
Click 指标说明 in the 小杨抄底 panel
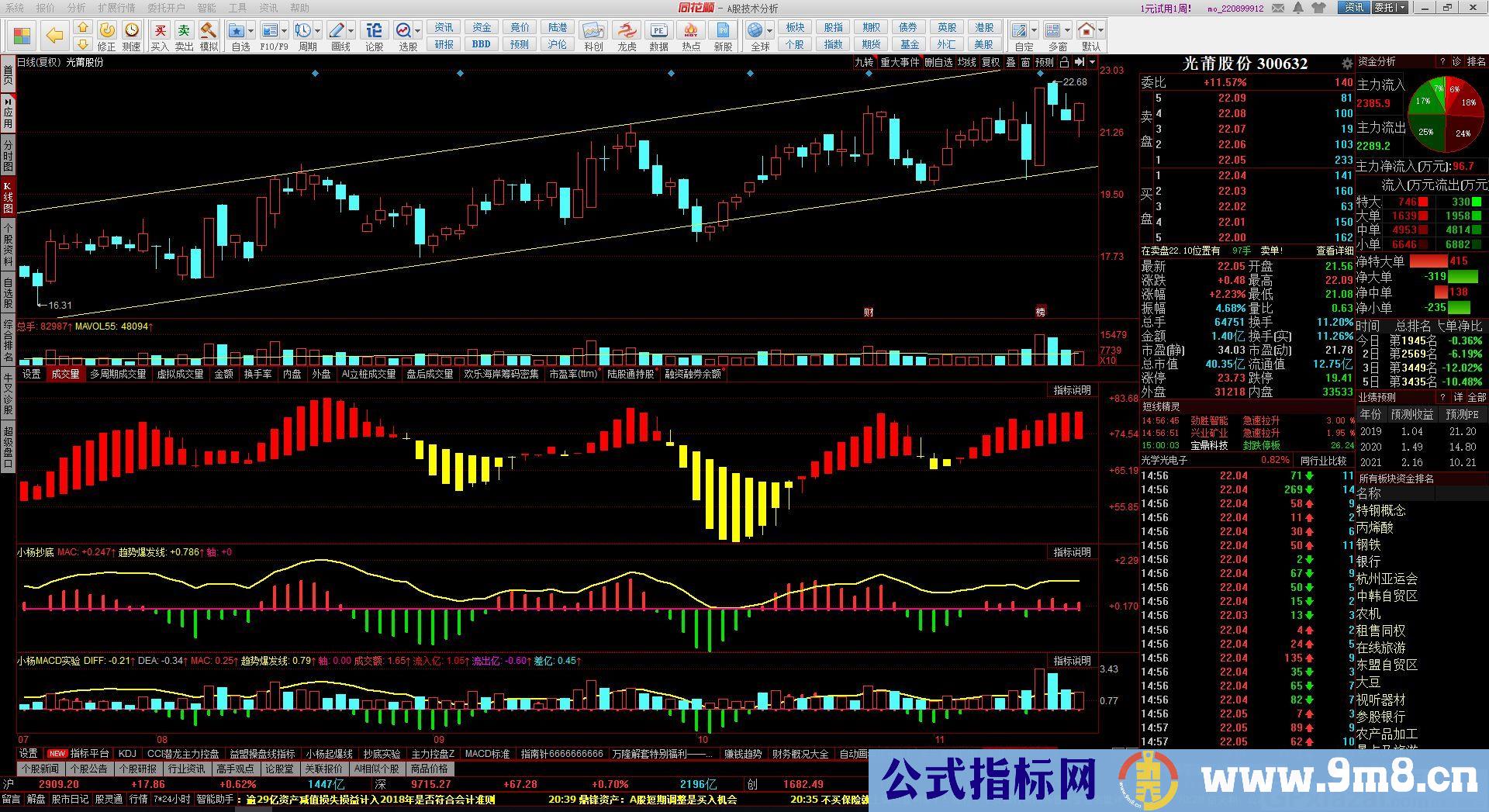click(1072, 552)
